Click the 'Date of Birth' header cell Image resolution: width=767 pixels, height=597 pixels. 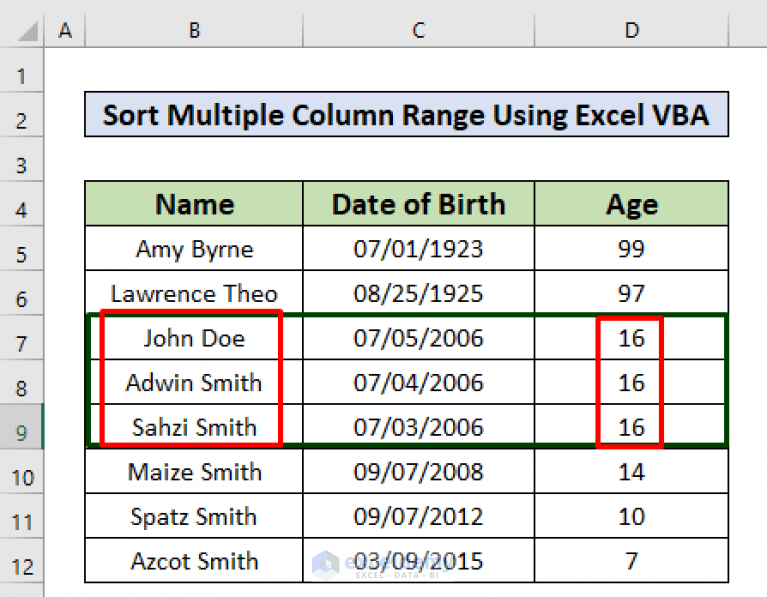[419, 204]
